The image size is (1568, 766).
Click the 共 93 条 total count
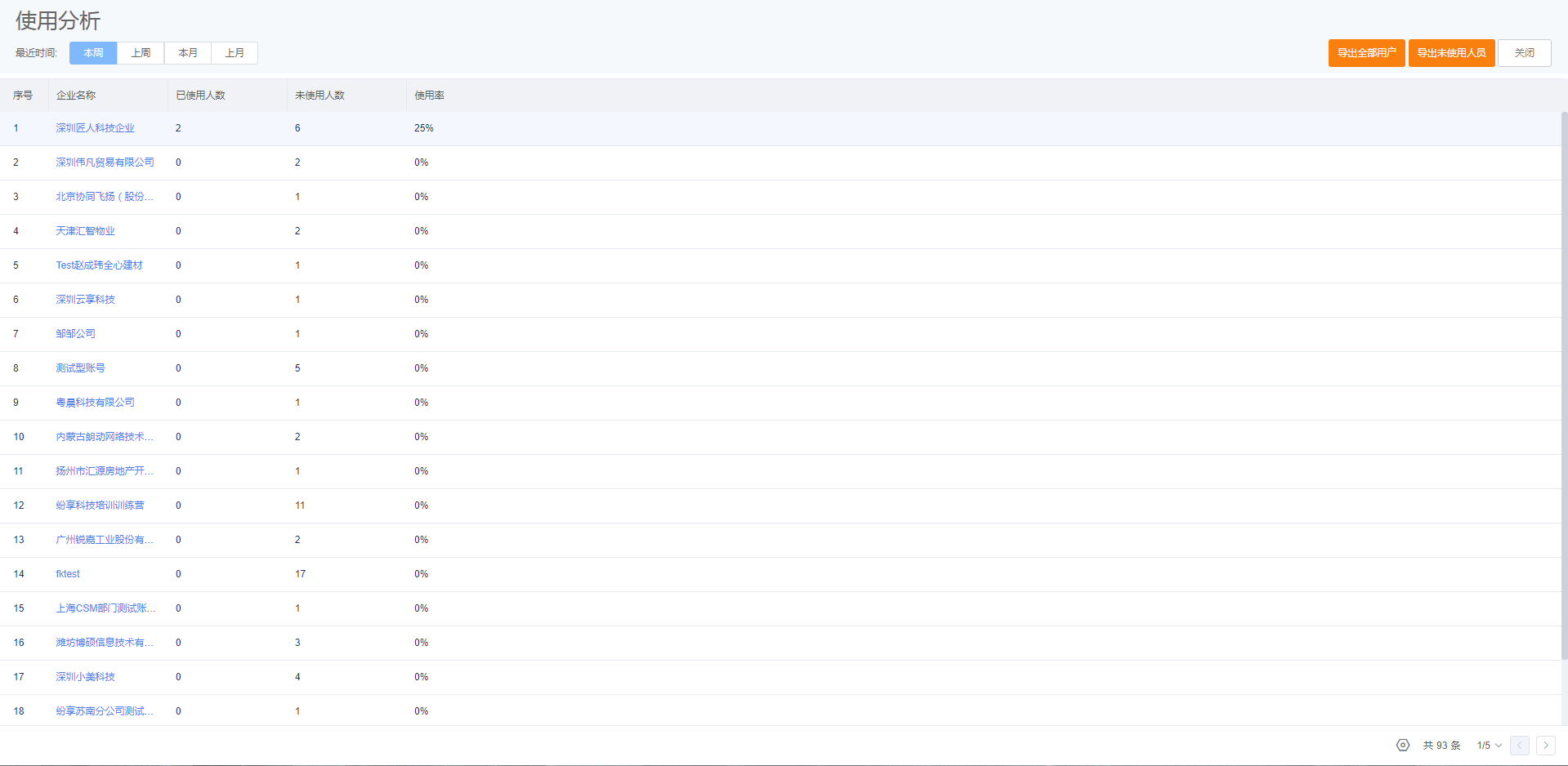click(x=1441, y=746)
